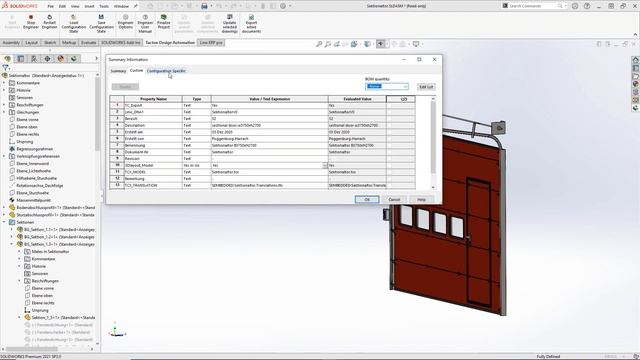The width and height of the screenshot is (640, 360).
Task: Click OK in Summary Information dialog
Action: coord(367,200)
